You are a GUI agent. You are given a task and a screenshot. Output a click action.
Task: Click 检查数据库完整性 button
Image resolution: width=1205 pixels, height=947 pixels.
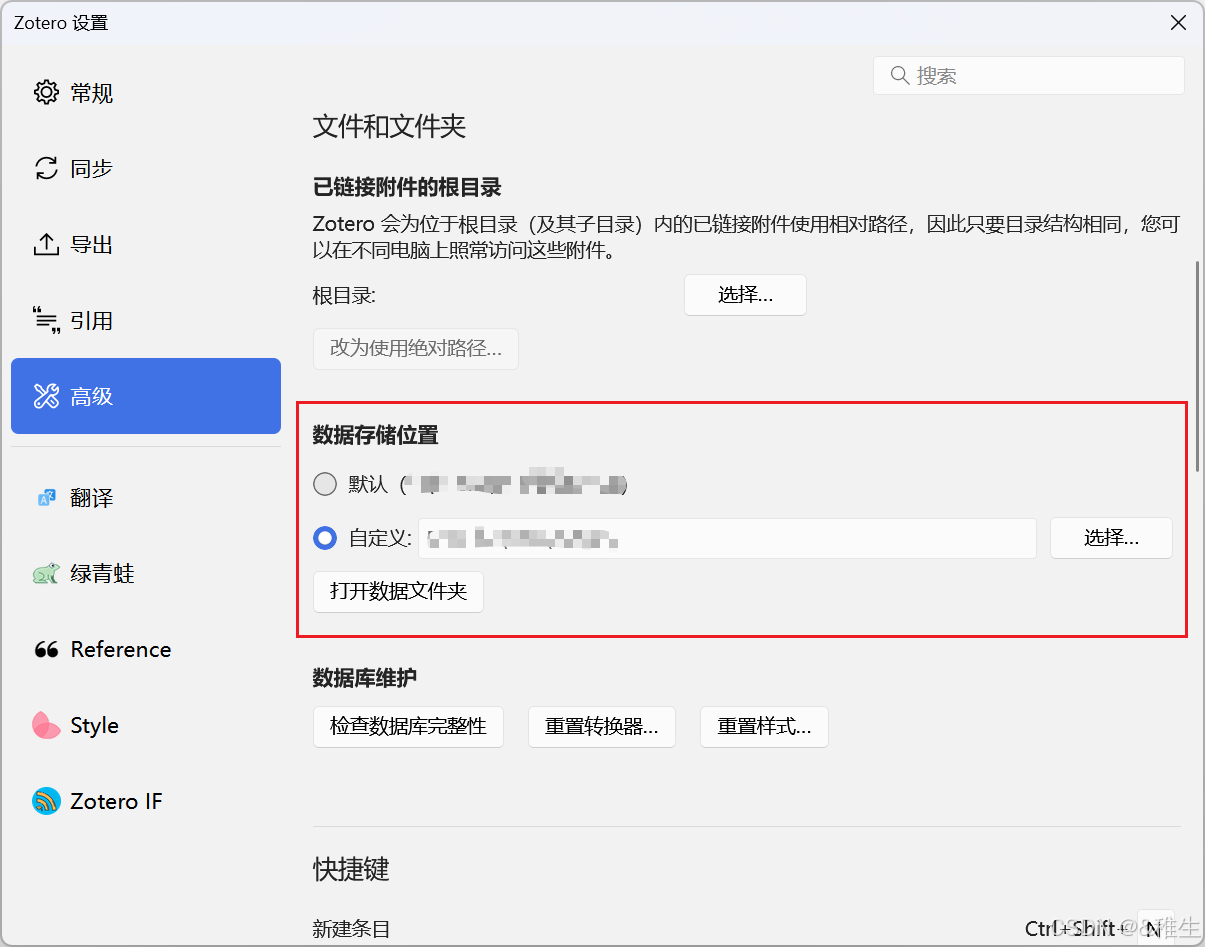pyautogui.click(x=408, y=727)
